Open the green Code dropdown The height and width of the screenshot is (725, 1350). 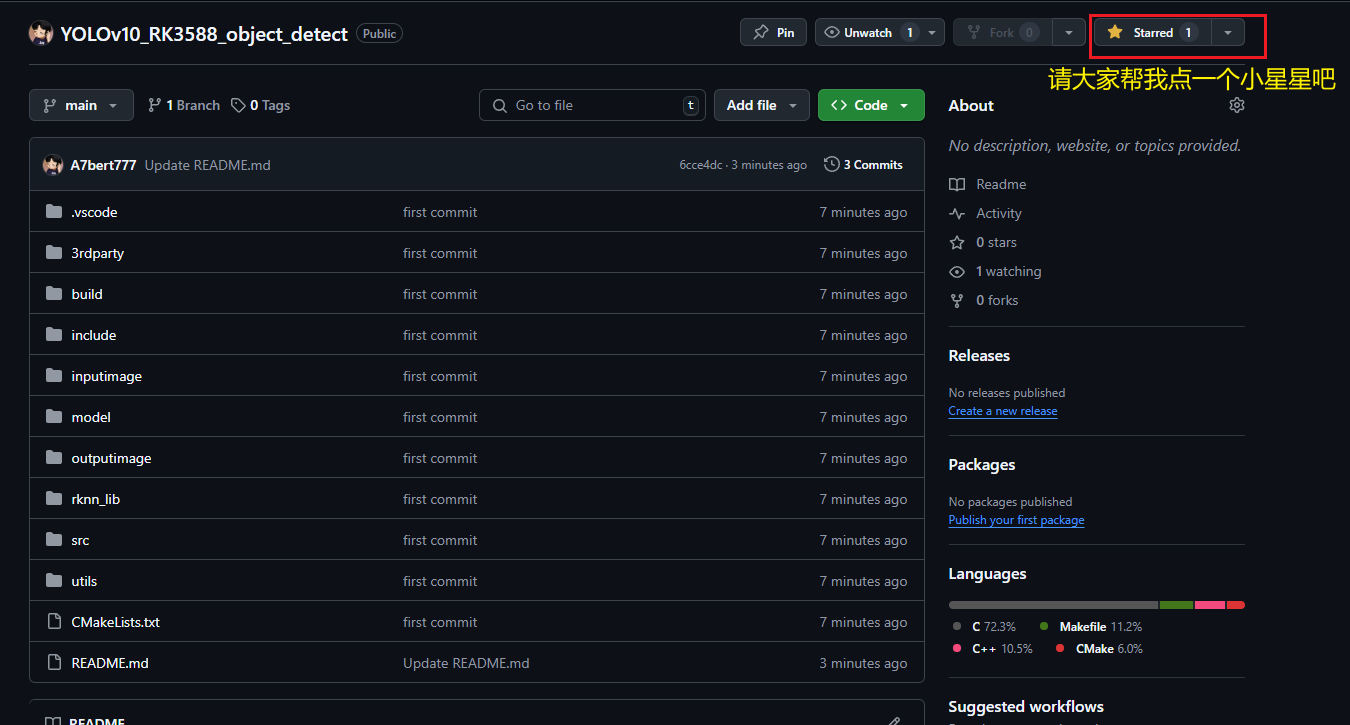871,105
